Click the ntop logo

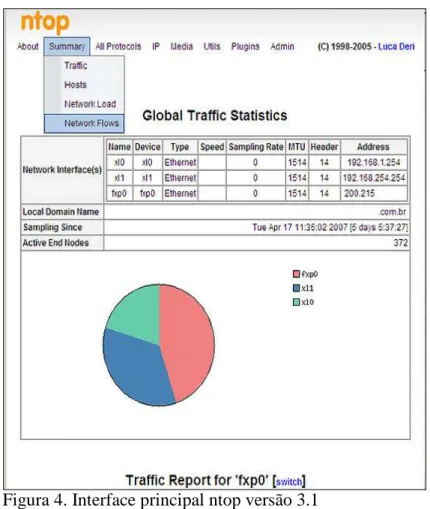click(45, 22)
